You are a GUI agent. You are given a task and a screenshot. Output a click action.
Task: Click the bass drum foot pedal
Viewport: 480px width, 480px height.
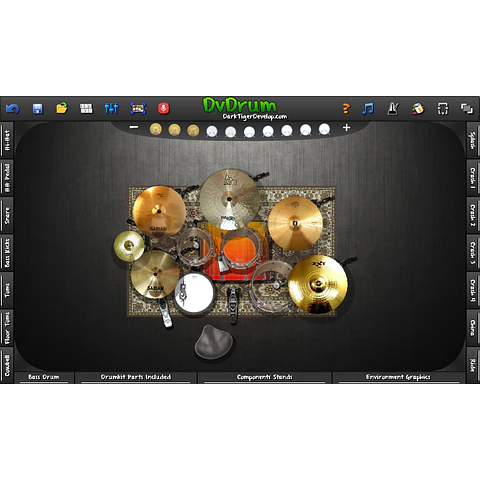[233, 304]
